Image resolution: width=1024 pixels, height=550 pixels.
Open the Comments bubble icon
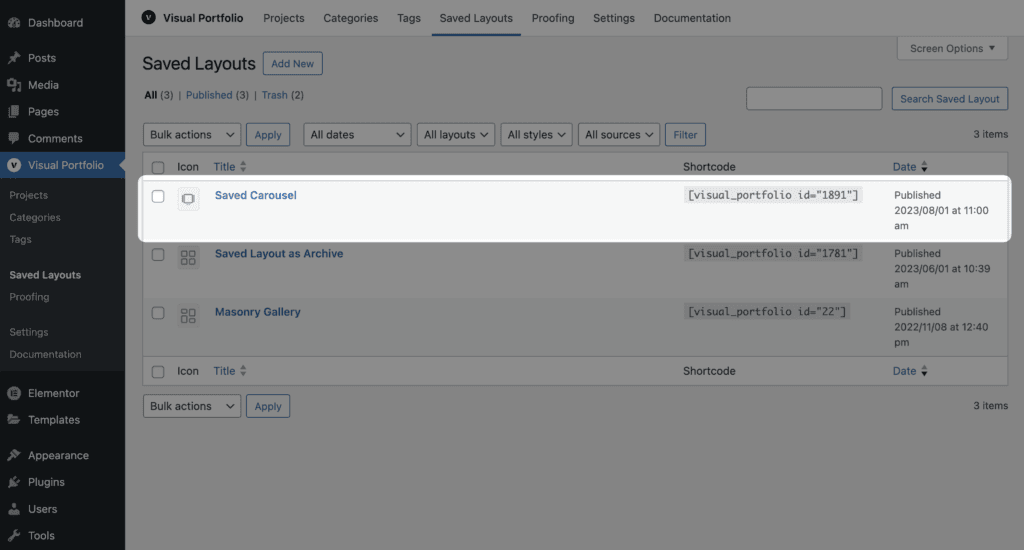[14, 138]
